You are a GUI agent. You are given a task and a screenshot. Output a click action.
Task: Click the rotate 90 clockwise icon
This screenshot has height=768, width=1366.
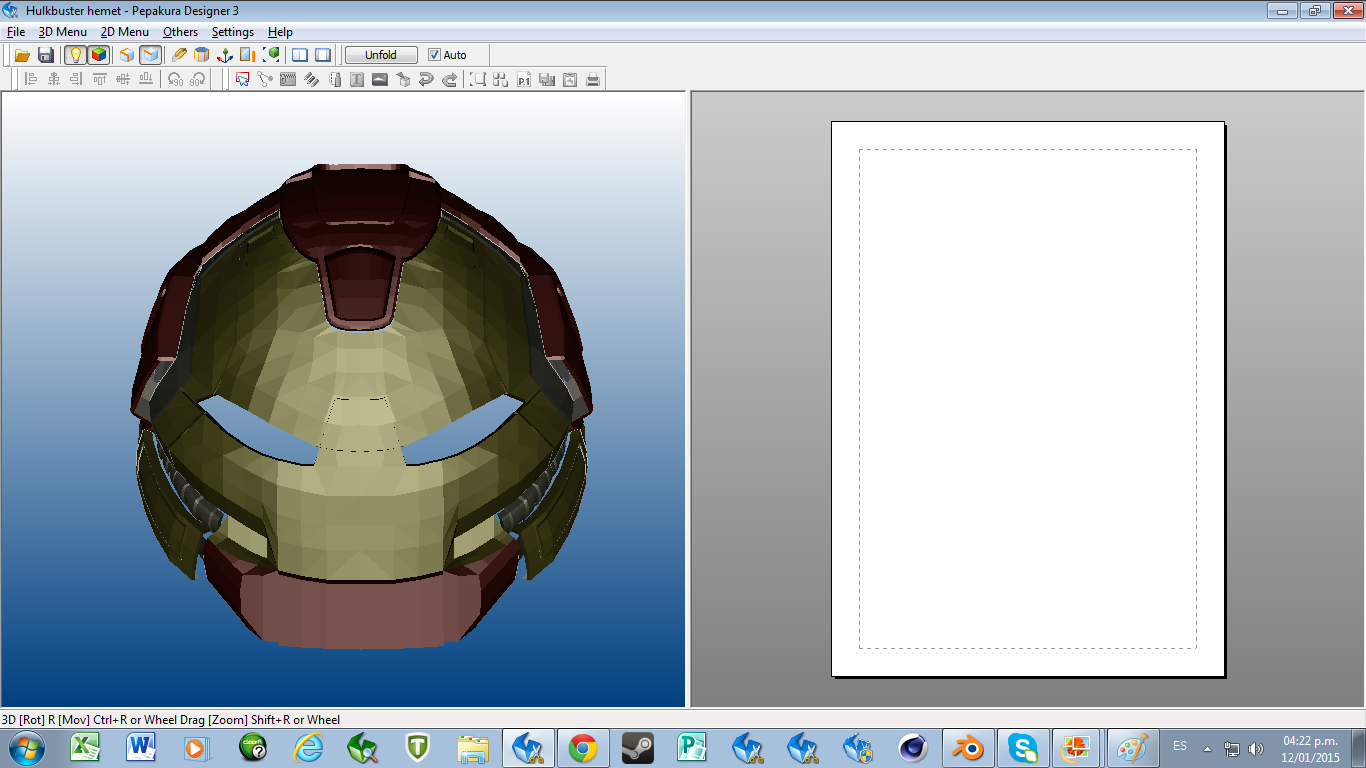[x=198, y=79]
